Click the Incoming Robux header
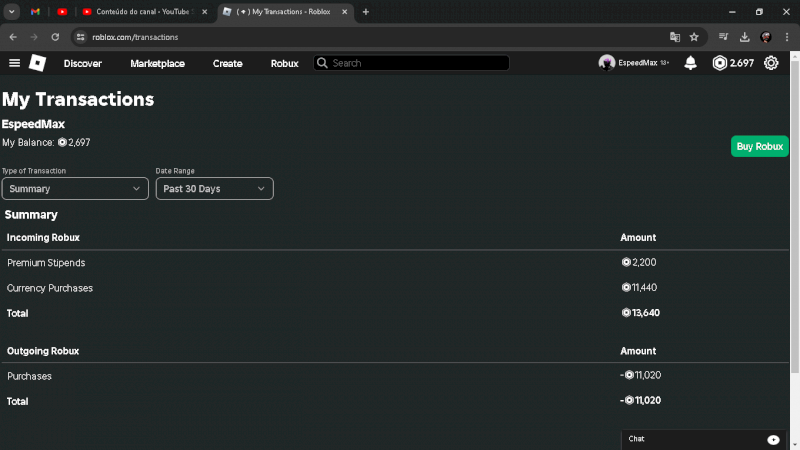Viewport: 800px width, 450px height. 43,238
